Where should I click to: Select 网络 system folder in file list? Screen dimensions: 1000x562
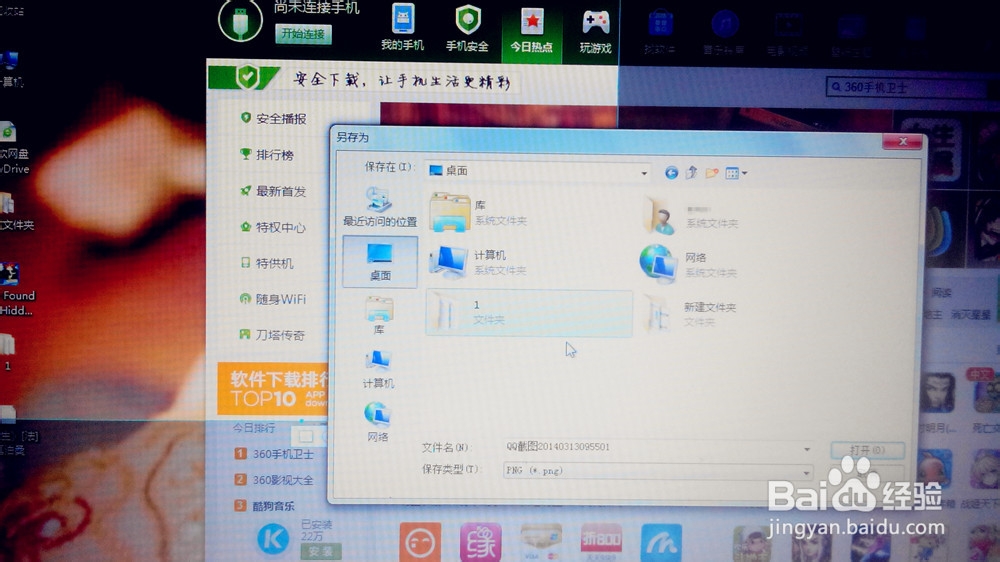pos(689,264)
